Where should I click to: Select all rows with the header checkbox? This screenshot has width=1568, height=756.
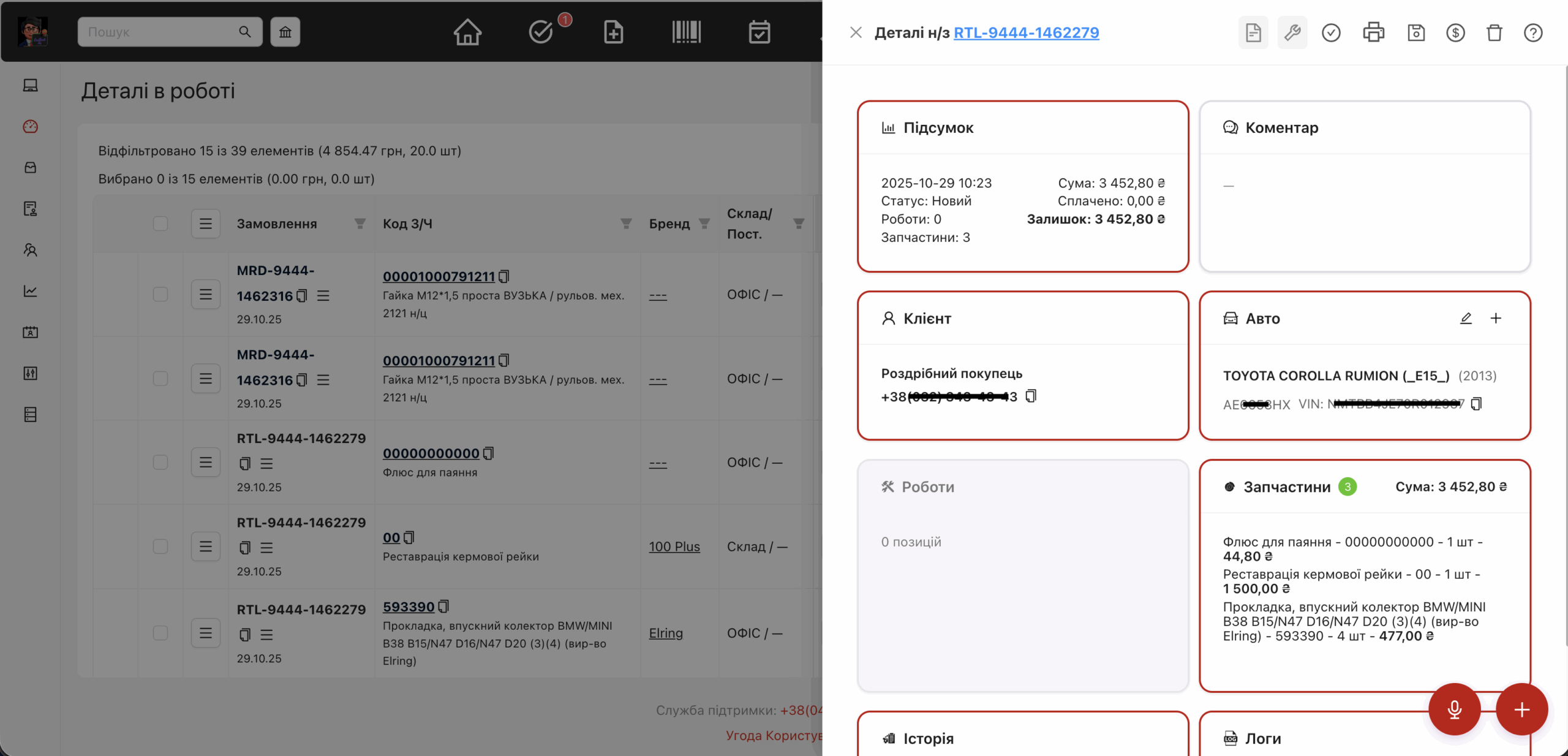tap(160, 224)
